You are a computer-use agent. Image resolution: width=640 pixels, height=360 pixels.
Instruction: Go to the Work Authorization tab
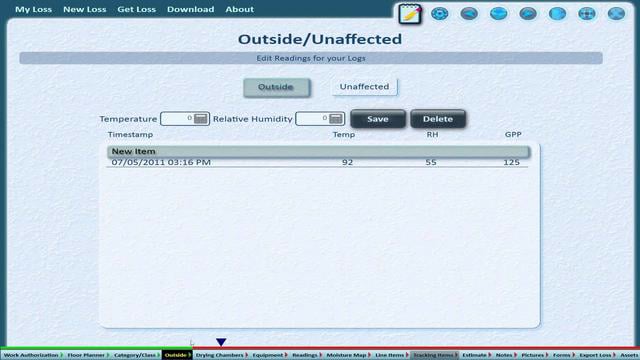pos(32,355)
